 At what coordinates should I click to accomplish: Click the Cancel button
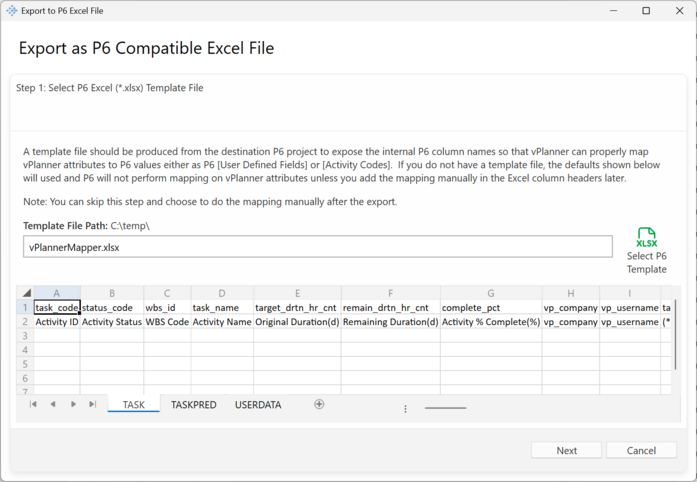coord(641,450)
